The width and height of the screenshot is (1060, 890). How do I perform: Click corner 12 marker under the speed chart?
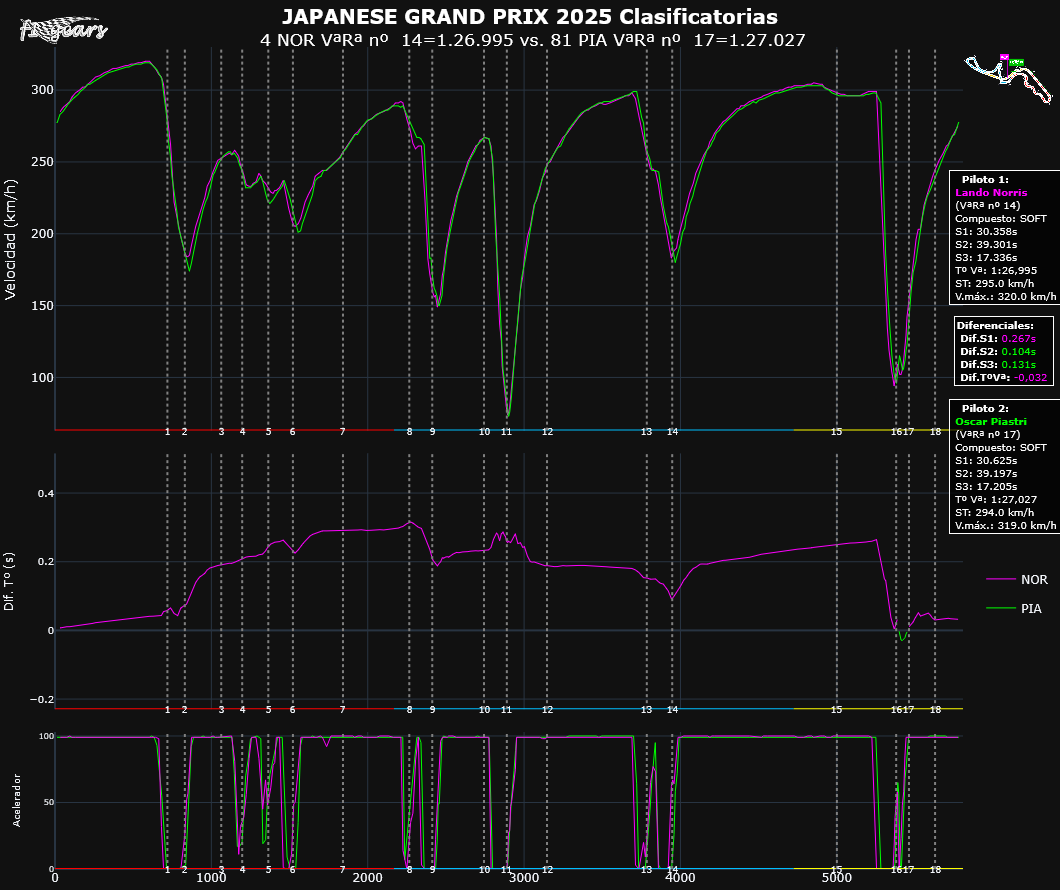(x=548, y=431)
